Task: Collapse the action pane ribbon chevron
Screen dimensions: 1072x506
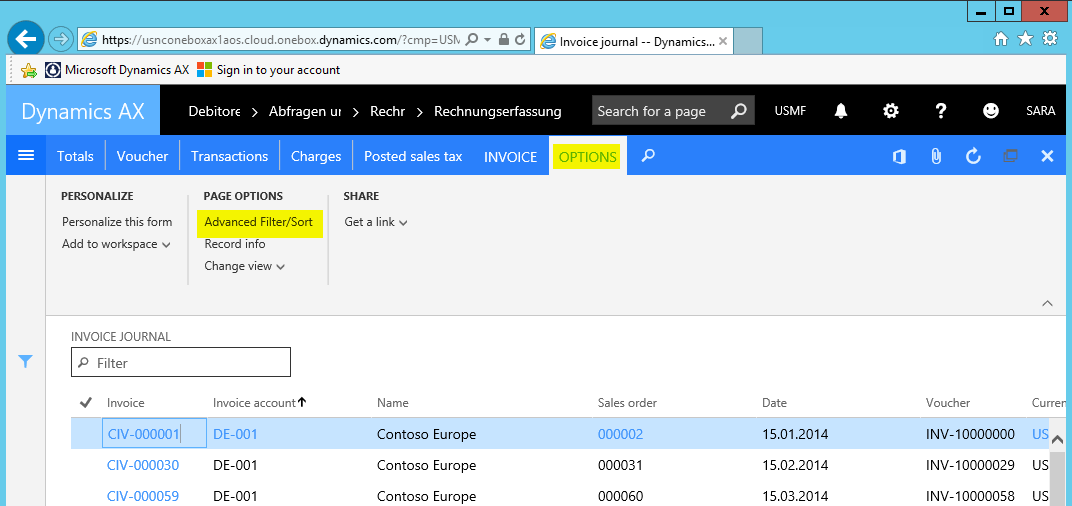Action: (1047, 302)
